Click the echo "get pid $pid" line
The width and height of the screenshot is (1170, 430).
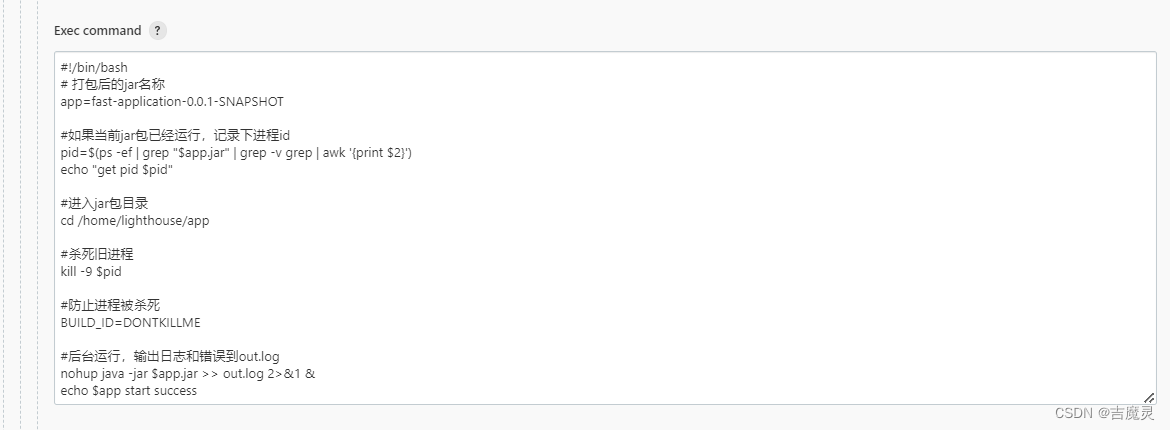(117, 170)
